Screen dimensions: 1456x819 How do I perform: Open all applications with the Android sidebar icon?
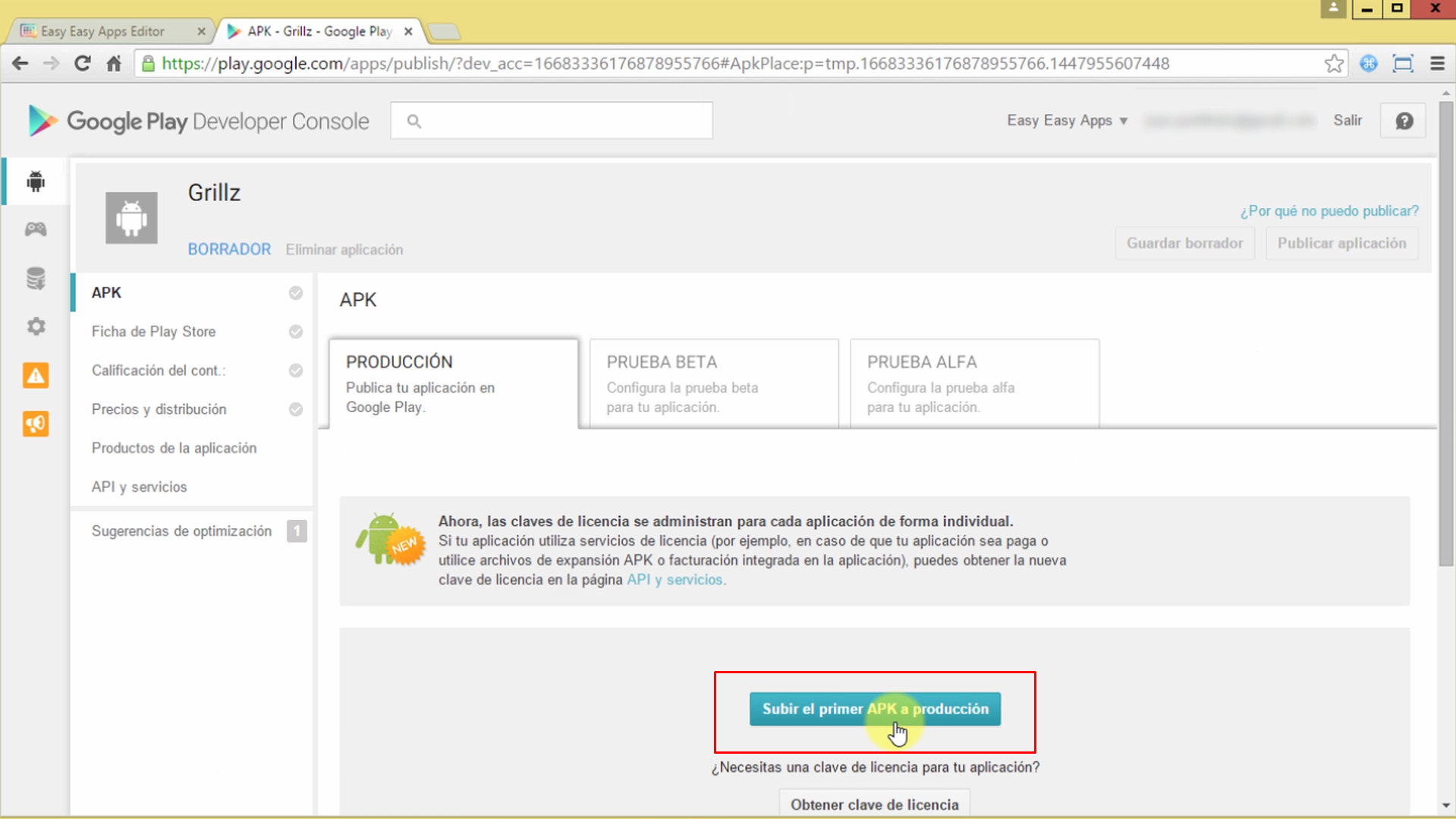[x=36, y=181]
